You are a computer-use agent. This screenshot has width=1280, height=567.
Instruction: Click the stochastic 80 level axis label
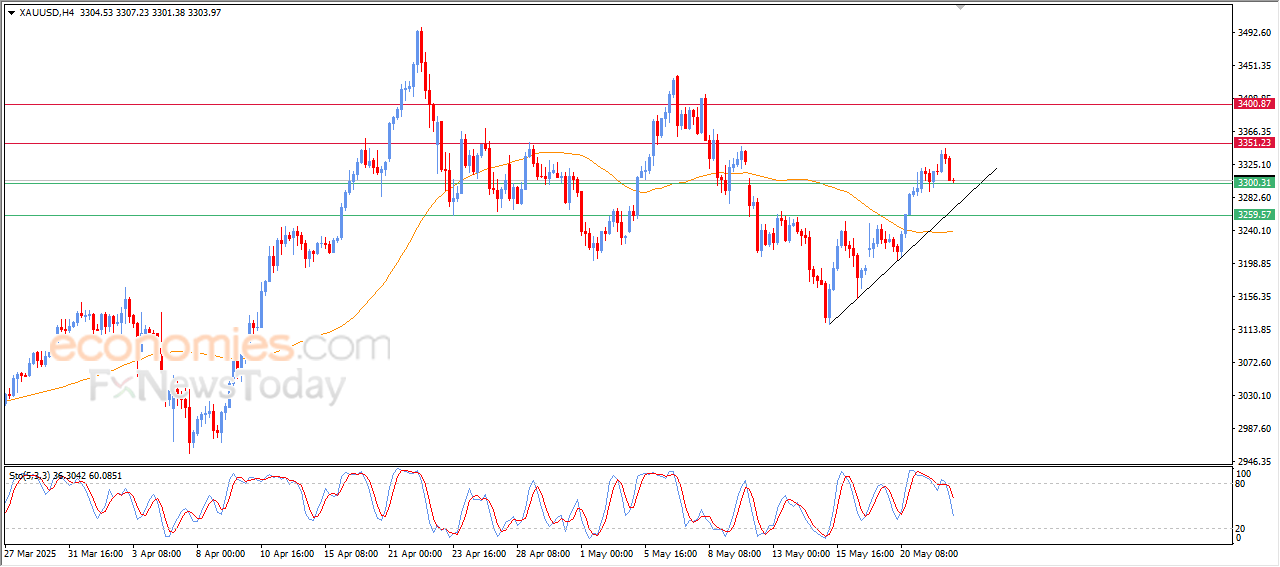1241,484
